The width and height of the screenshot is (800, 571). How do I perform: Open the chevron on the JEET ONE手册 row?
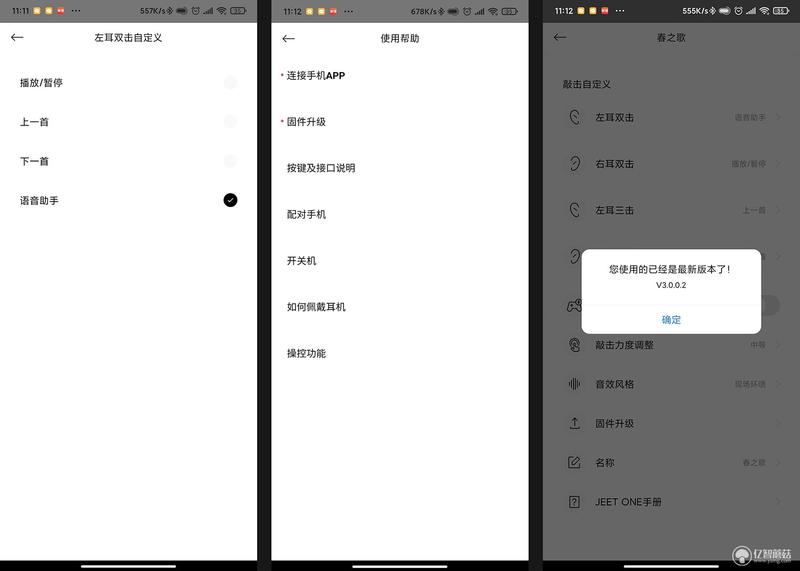point(779,502)
